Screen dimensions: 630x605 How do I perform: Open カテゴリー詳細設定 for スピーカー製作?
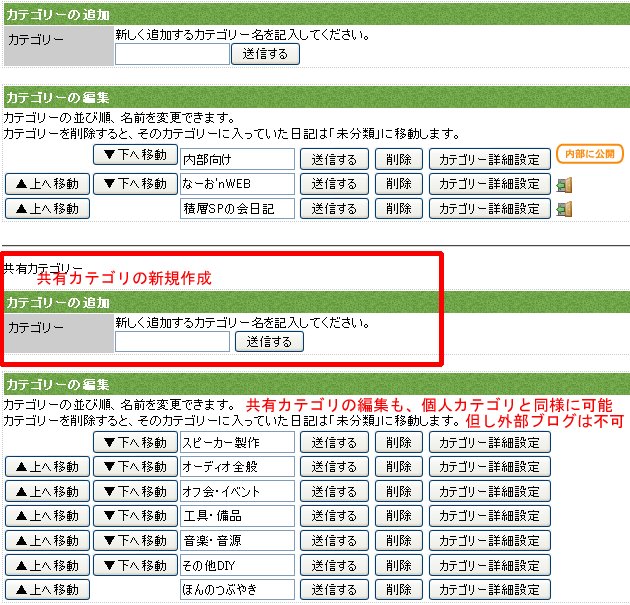[489, 442]
